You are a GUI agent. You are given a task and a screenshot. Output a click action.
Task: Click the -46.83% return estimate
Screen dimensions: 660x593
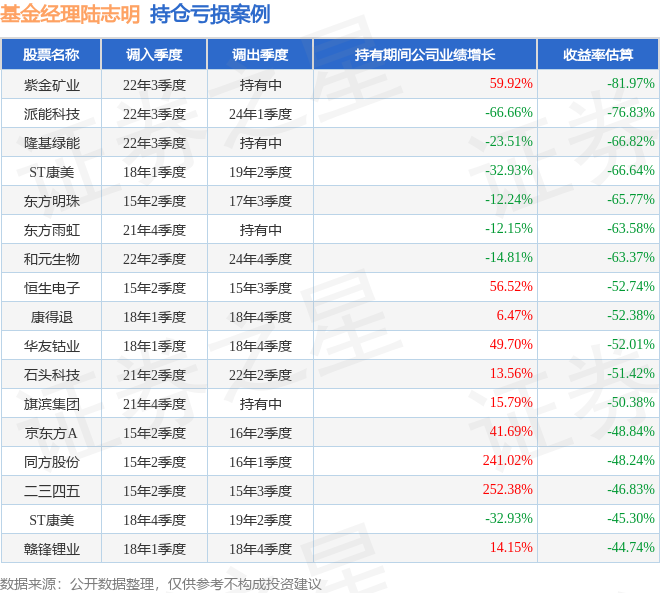click(631, 489)
